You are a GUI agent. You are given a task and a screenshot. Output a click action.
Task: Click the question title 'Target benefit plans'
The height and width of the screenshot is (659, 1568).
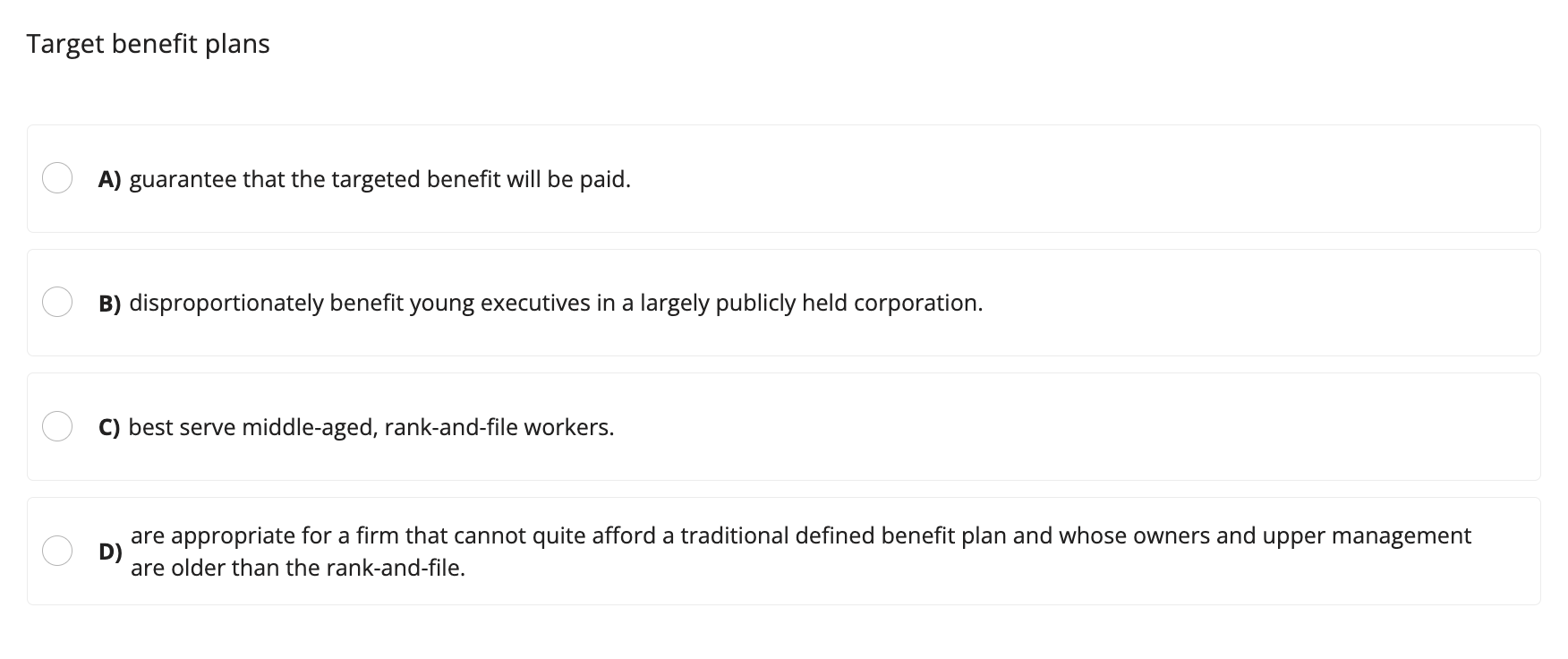click(x=148, y=43)
